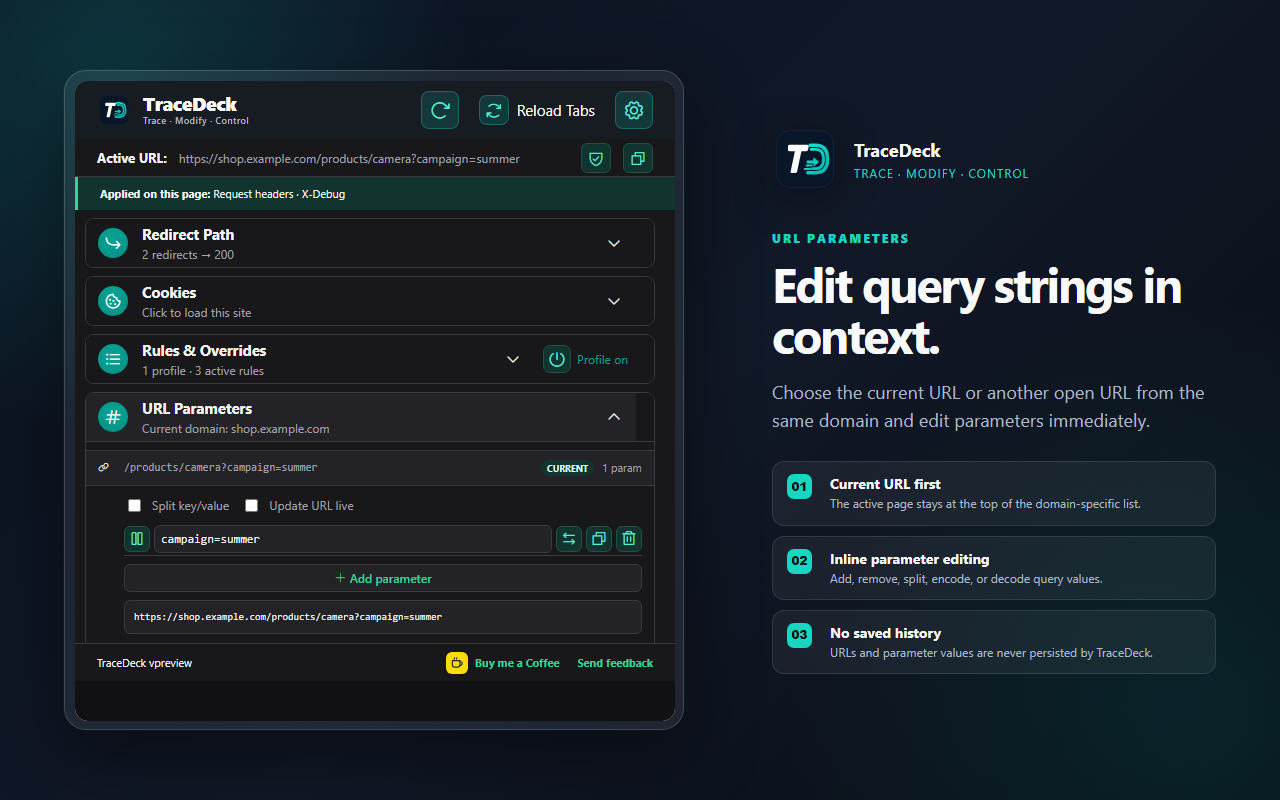Click the refresh icon button in header
This screenshot has width=1280, height=800.
440,110
